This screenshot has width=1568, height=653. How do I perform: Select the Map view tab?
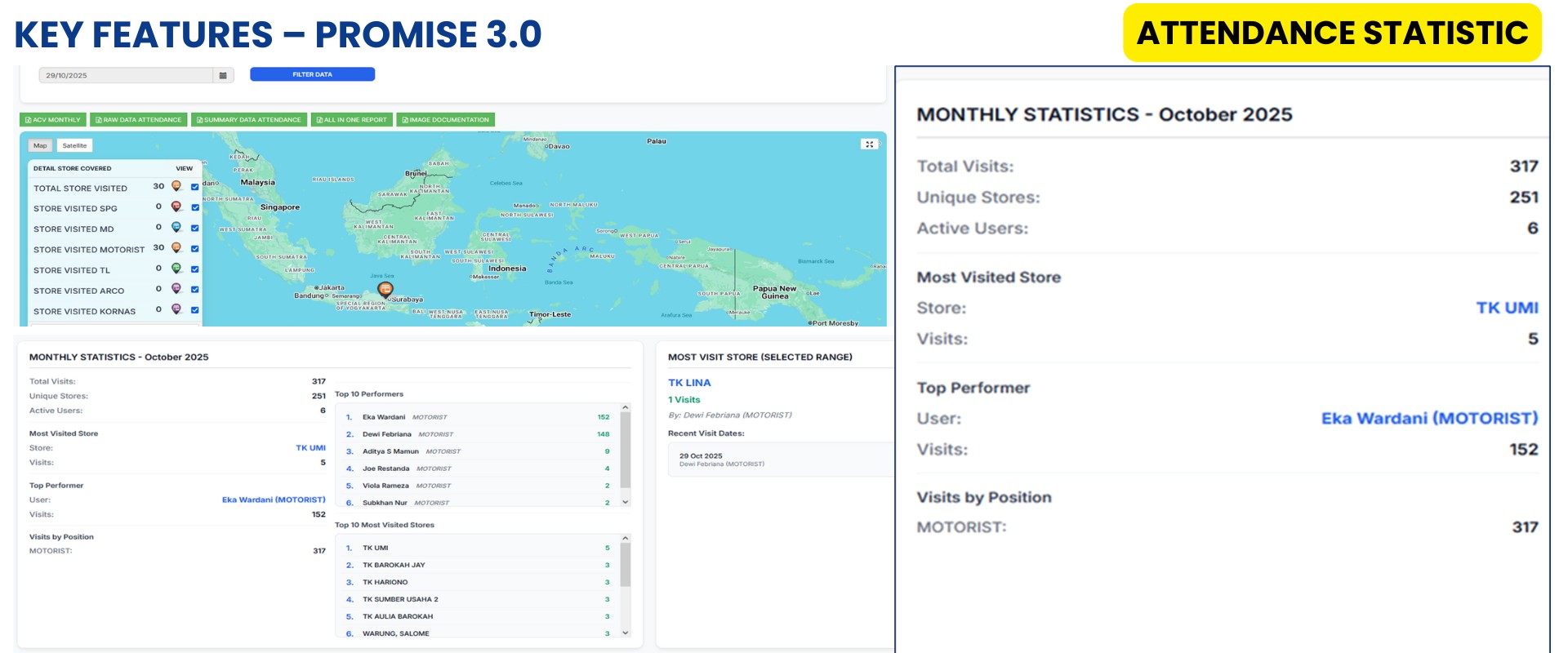[40, 145]
